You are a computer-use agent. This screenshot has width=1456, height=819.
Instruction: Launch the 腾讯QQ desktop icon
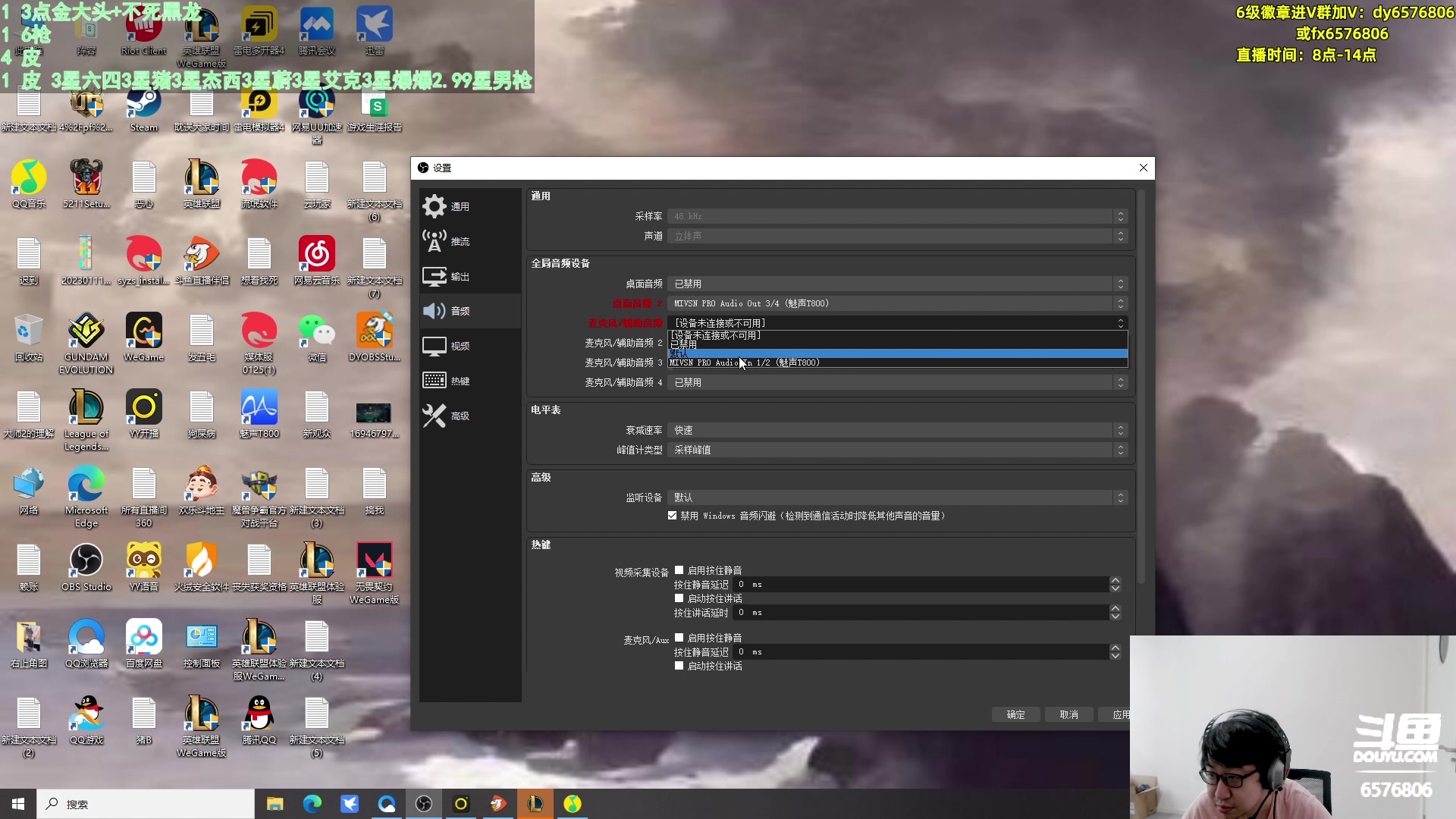click(259, 720)
